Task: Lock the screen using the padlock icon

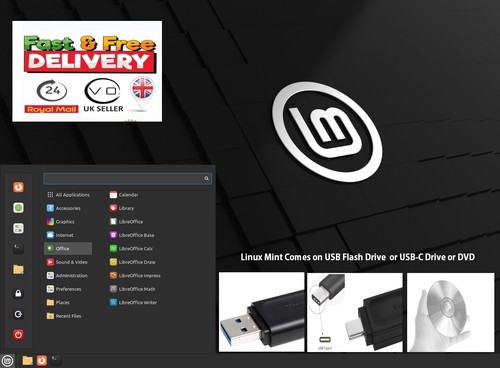Action: click(18, 293)
